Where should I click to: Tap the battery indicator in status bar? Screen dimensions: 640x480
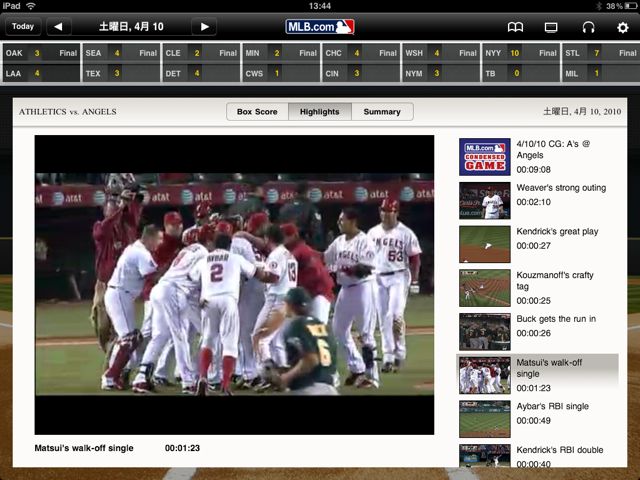[x=631, y=6]
